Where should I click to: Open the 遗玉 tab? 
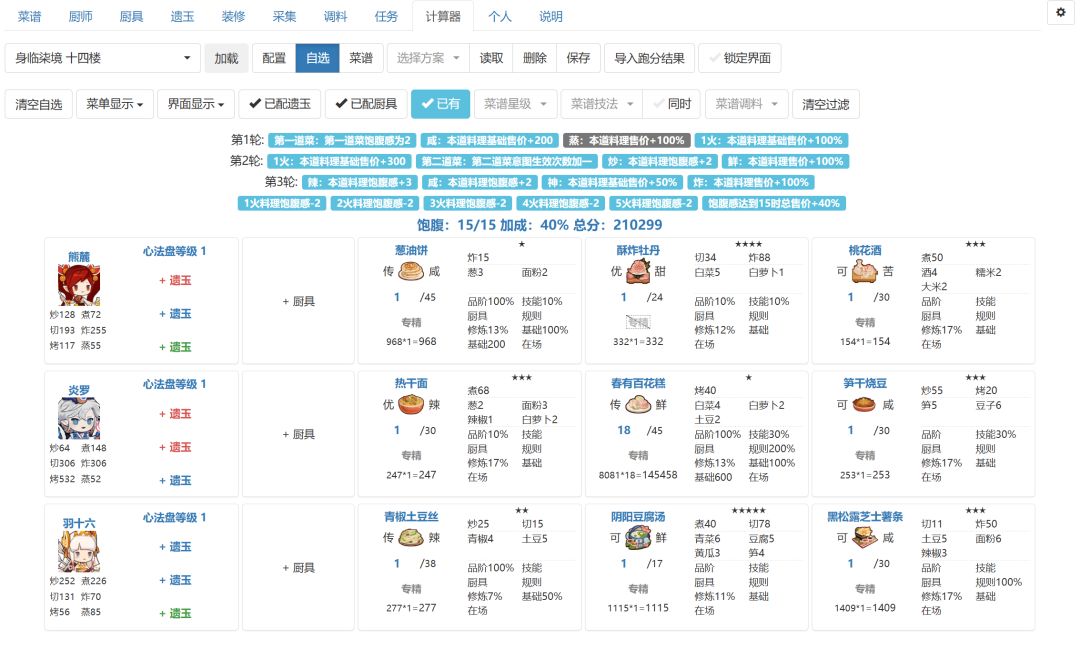183,17
